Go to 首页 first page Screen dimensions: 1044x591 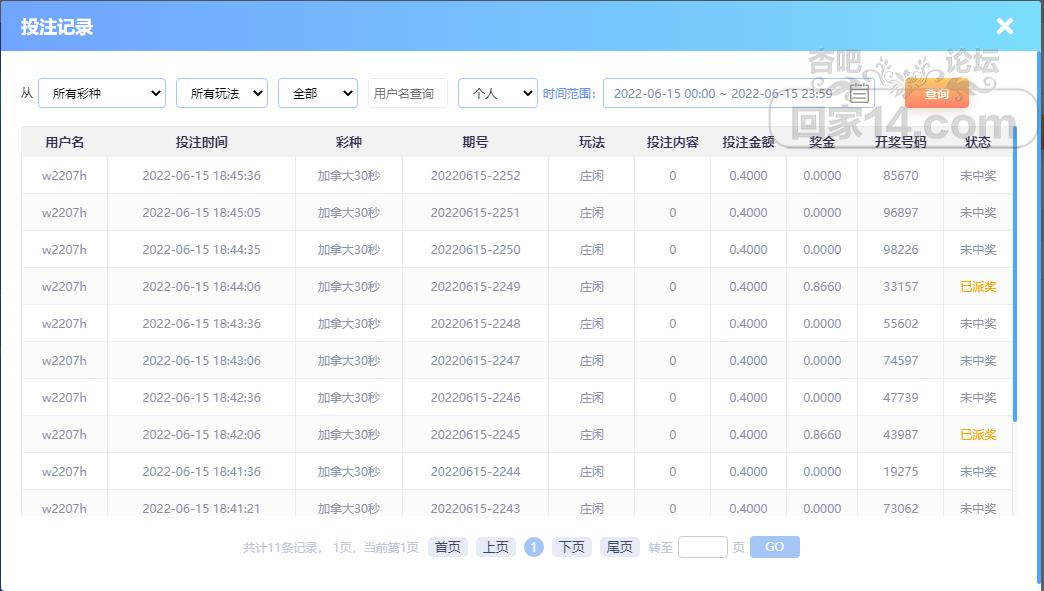[448, 547]
